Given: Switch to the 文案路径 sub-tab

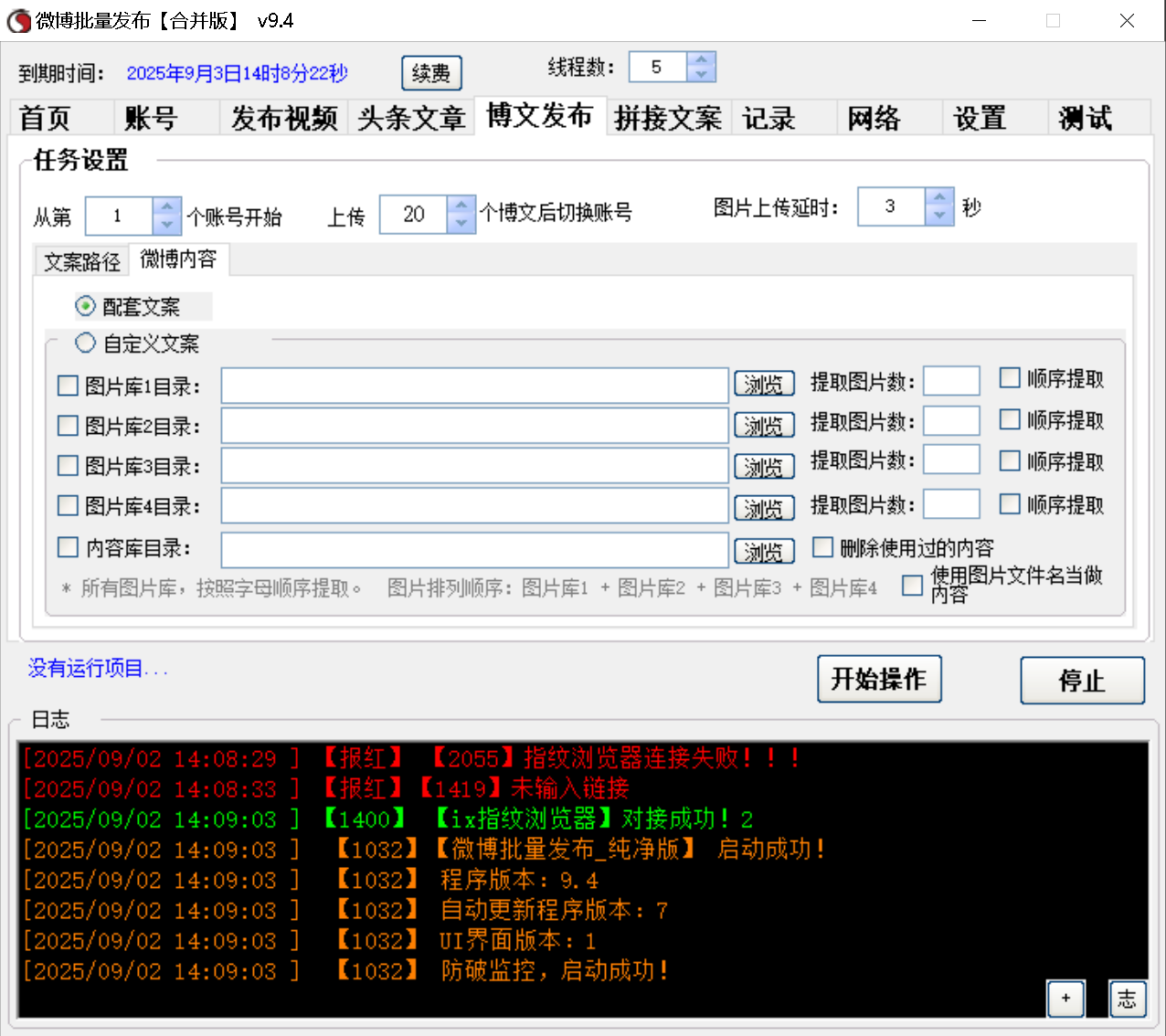Looking at the screenshot, I should point(80,260).
